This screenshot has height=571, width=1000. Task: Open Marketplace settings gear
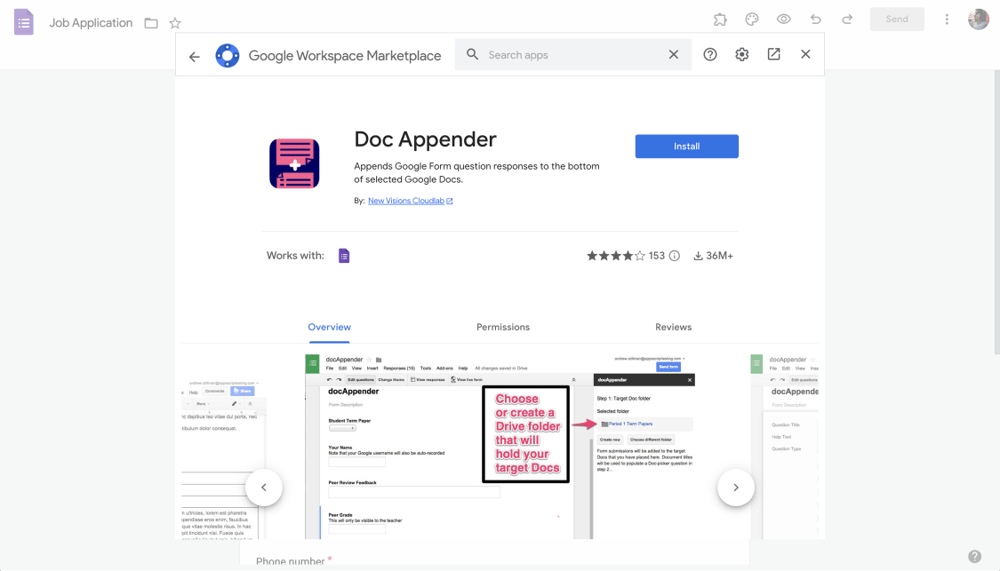(742, 55)
